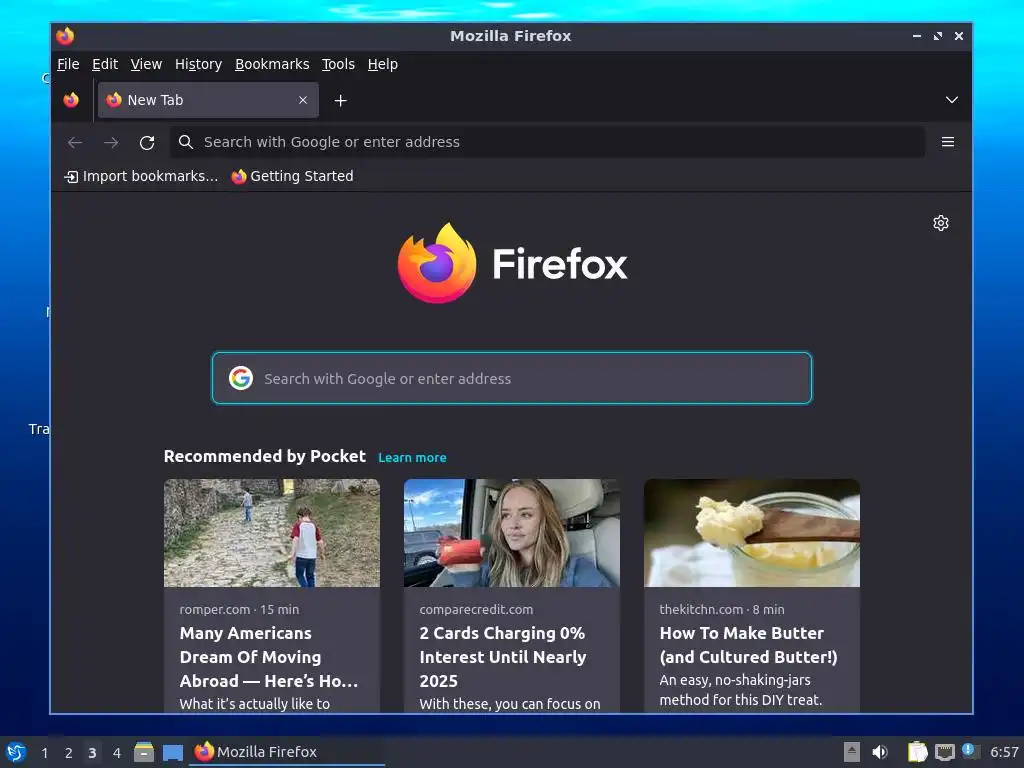The height and width of the screenshot is (768, 1024).
Task: Click the address bar search field
Action: pos(547,142)
